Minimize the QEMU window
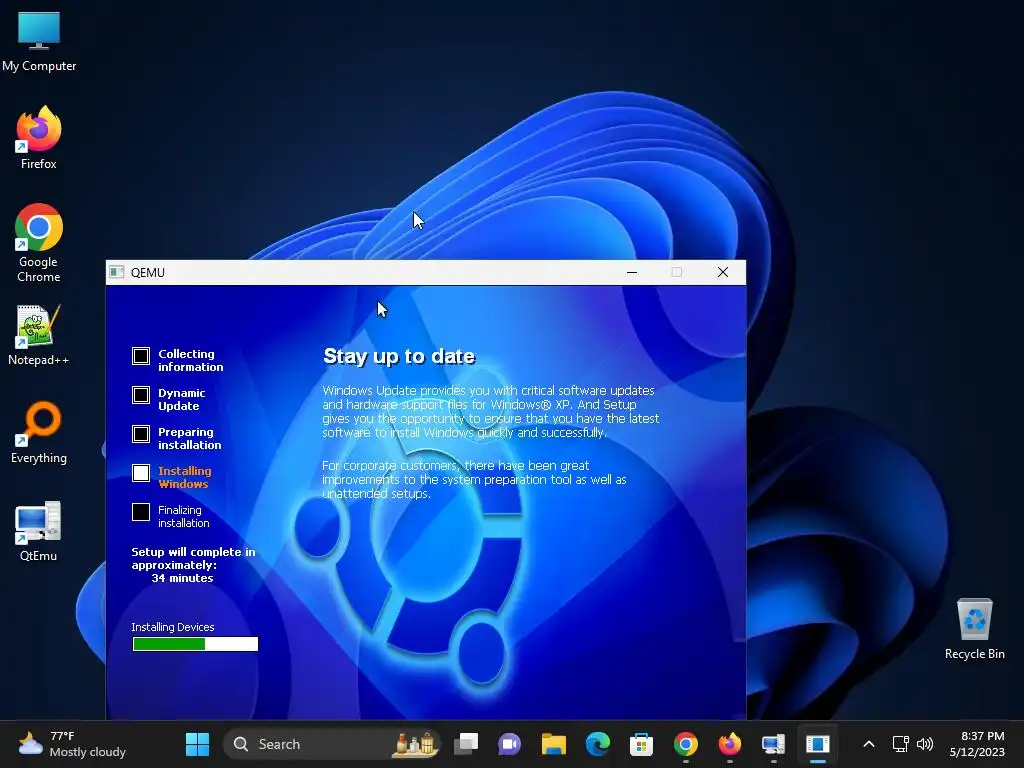Image resolution: width=1024 pixels, height=768 pixels. [x=632, y=272]
